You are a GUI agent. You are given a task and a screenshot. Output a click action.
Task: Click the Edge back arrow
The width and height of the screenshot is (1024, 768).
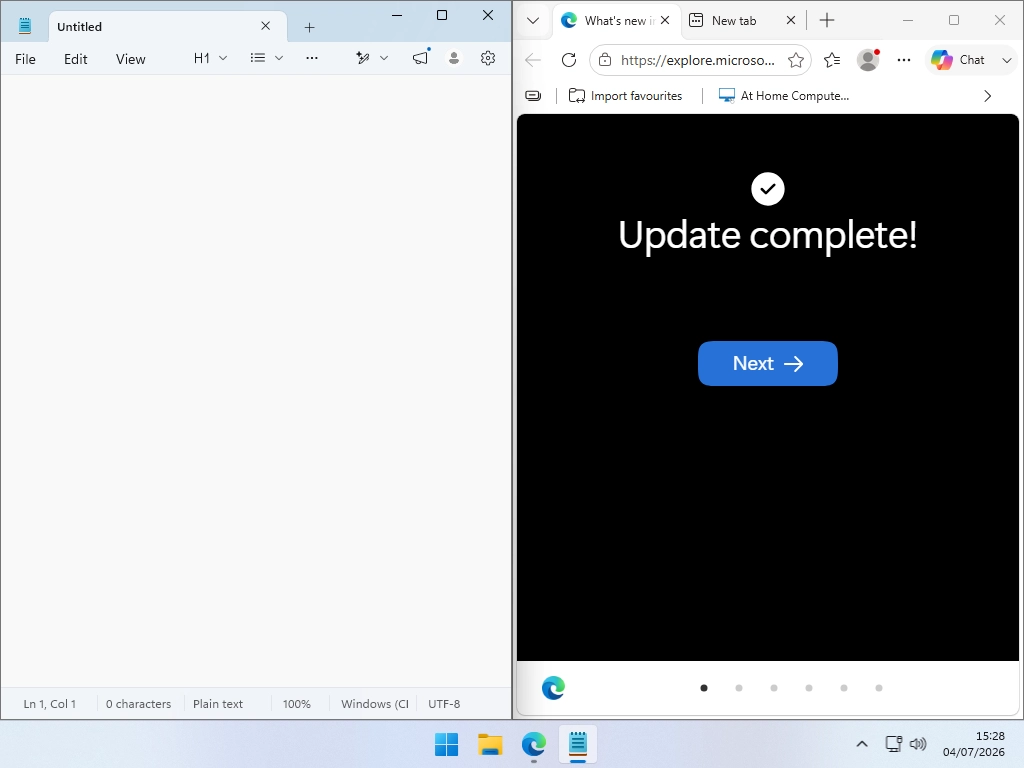point(533,60)
